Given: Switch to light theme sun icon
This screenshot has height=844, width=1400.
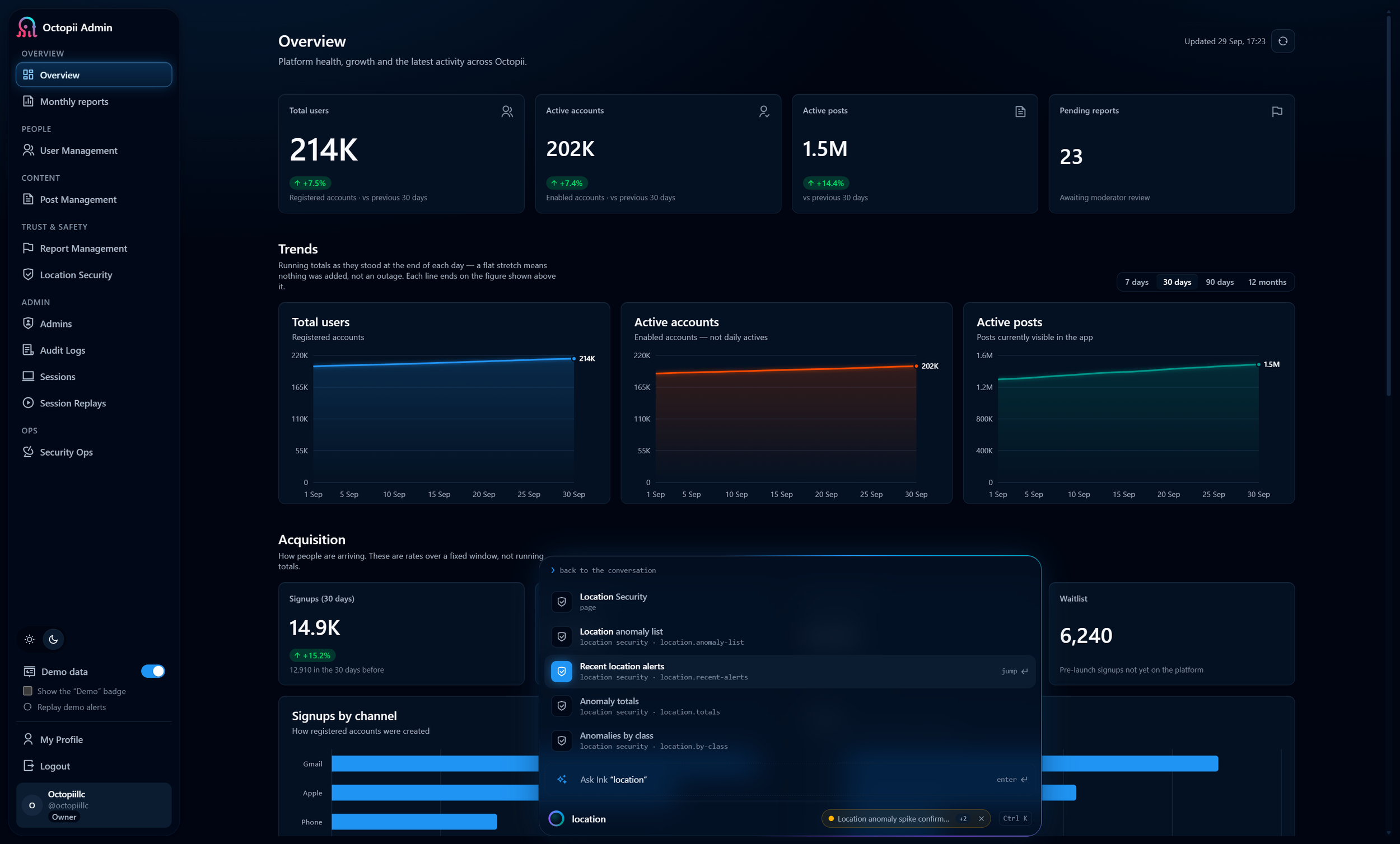Looking at the screenshot, I should click(x=30, y=639).
